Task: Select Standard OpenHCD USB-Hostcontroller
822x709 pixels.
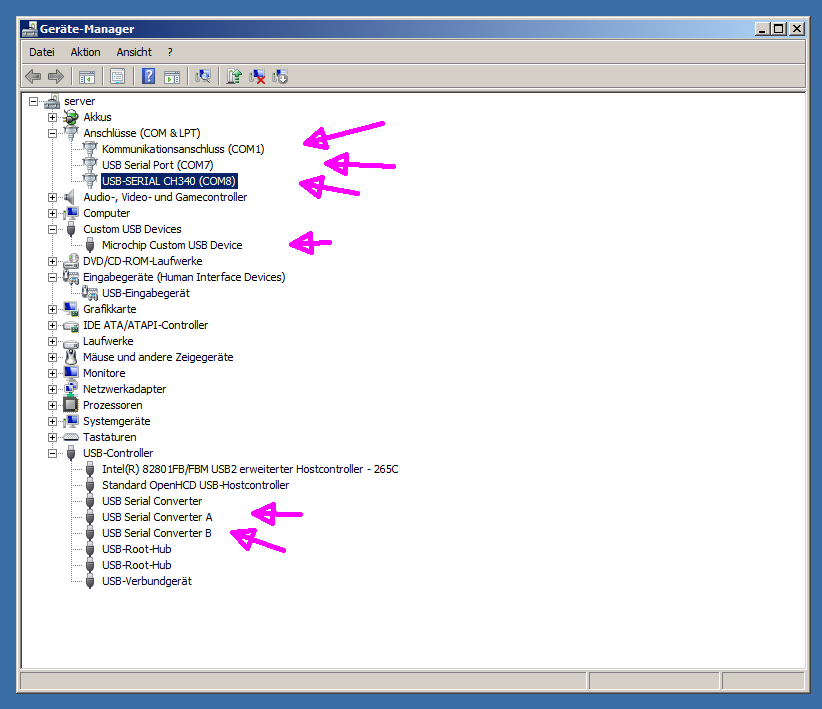Action: point(196,485)
